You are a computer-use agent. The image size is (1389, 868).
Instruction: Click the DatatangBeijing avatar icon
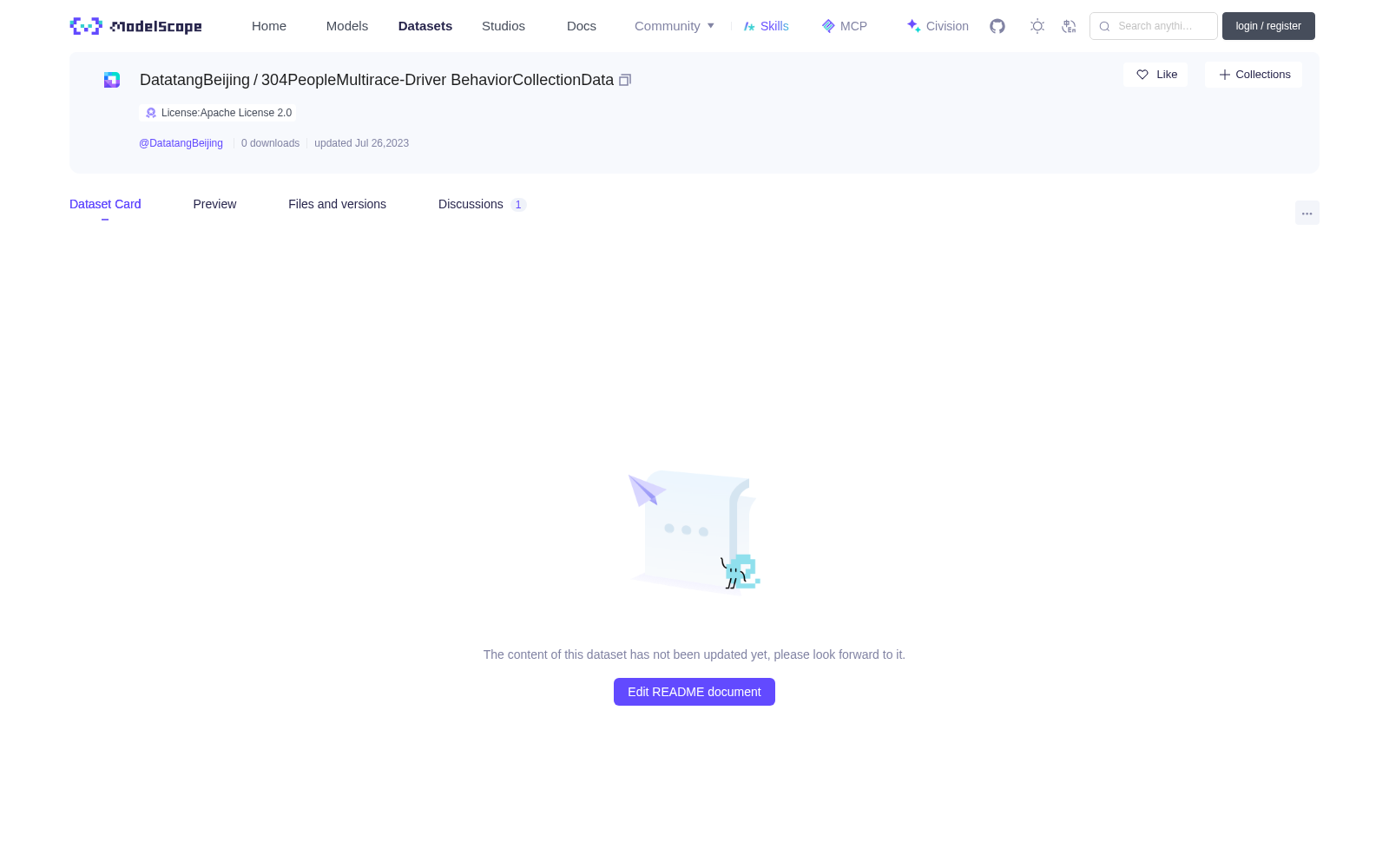(x=112, y=80)
